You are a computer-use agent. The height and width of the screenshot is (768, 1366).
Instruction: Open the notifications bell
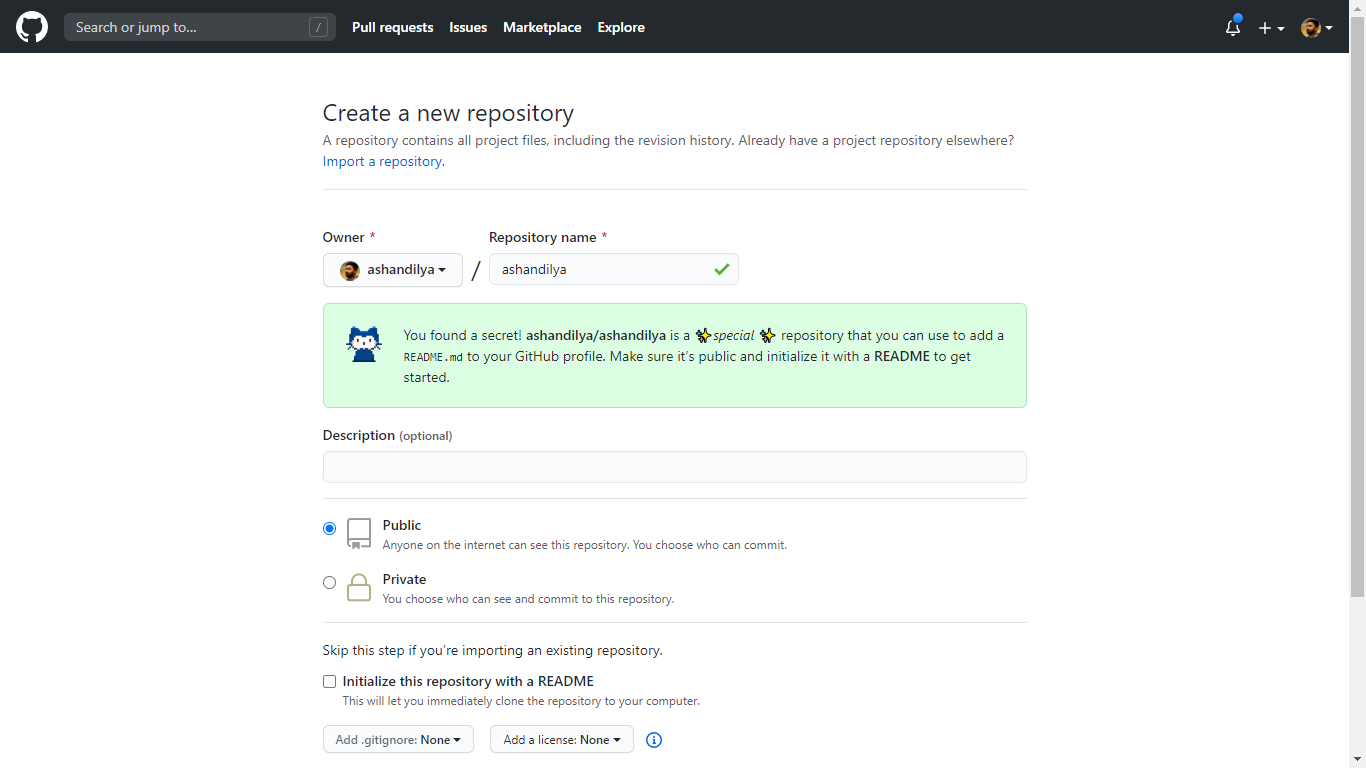point(1232,28)
